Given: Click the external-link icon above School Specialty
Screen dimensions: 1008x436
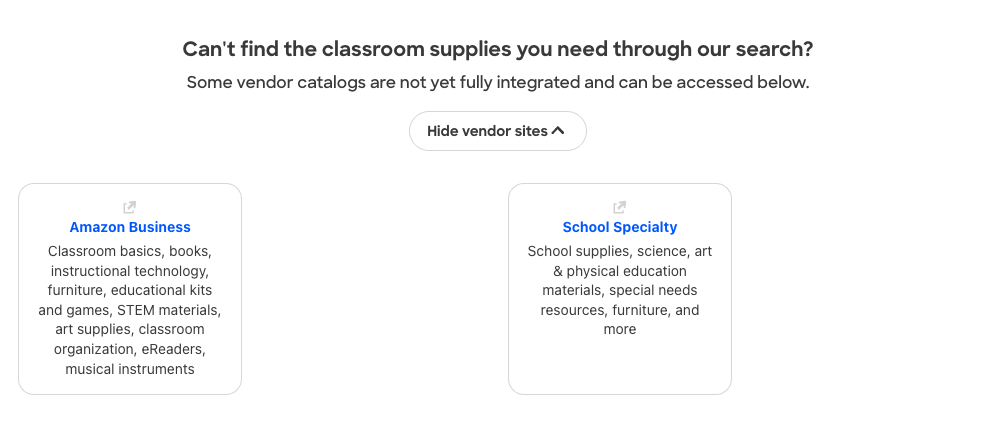Looking at the screenshot, I should pos(619,207).
